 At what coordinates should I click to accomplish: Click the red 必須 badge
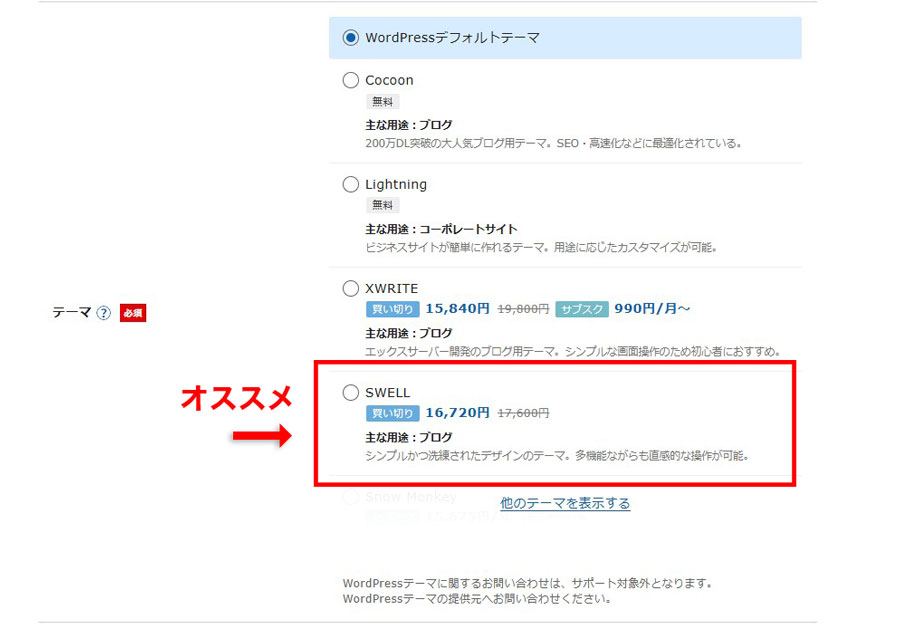coord(133,313)
